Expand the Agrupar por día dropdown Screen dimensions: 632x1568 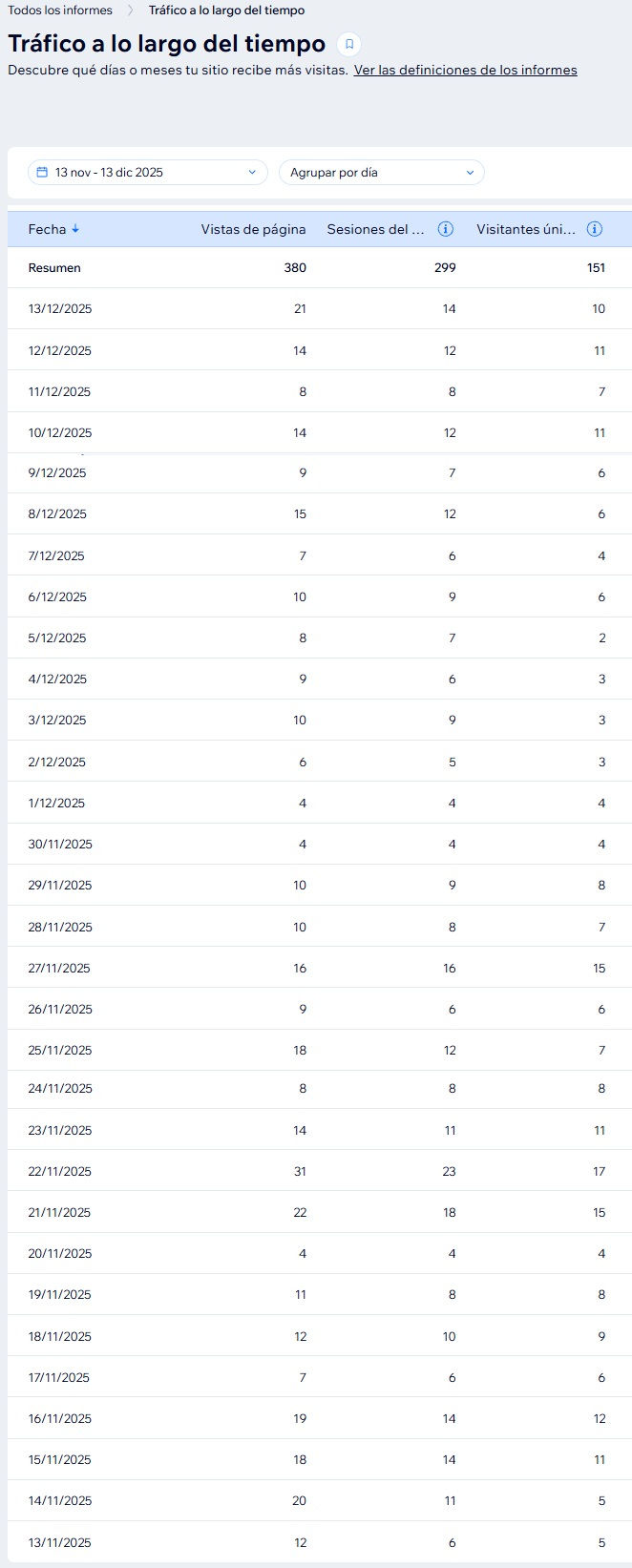(x=381, y=172)
